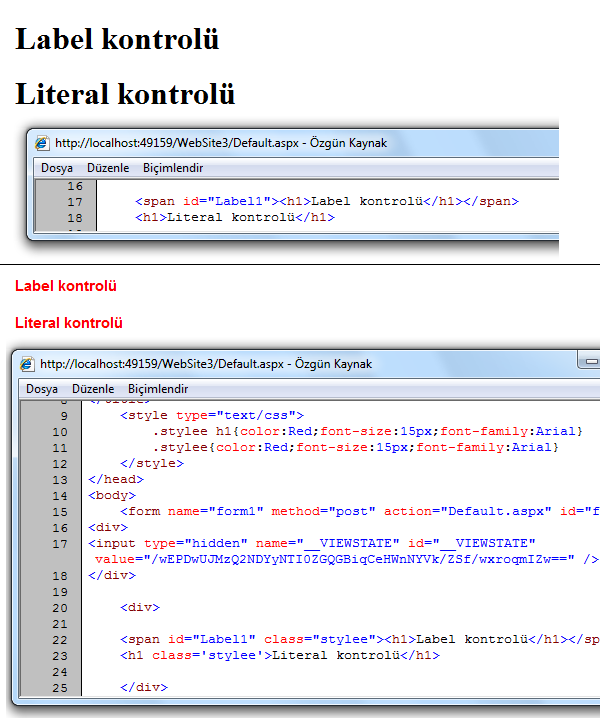Image resolution: width=600 pixels, height=728 pixels.
Task: Click the page icon in the upper source window title bar
Action: click(43, 143)
